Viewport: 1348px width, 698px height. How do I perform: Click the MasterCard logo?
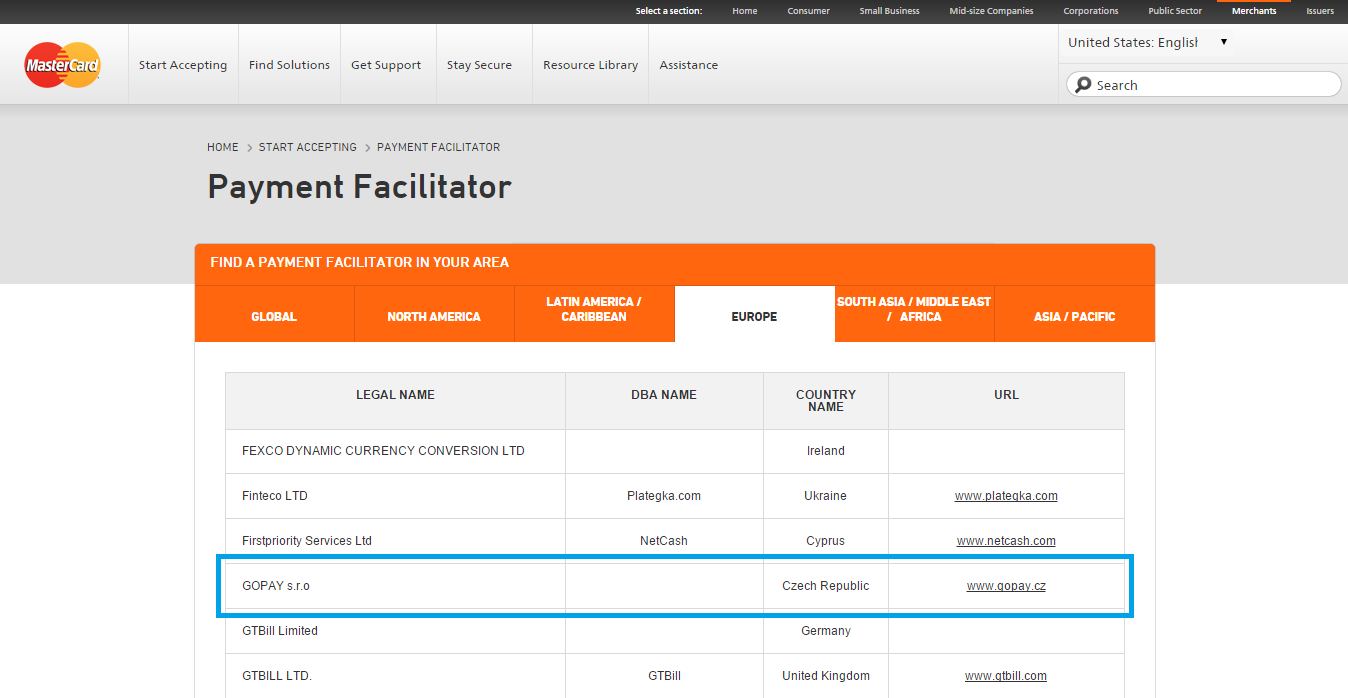click(62, 65)
